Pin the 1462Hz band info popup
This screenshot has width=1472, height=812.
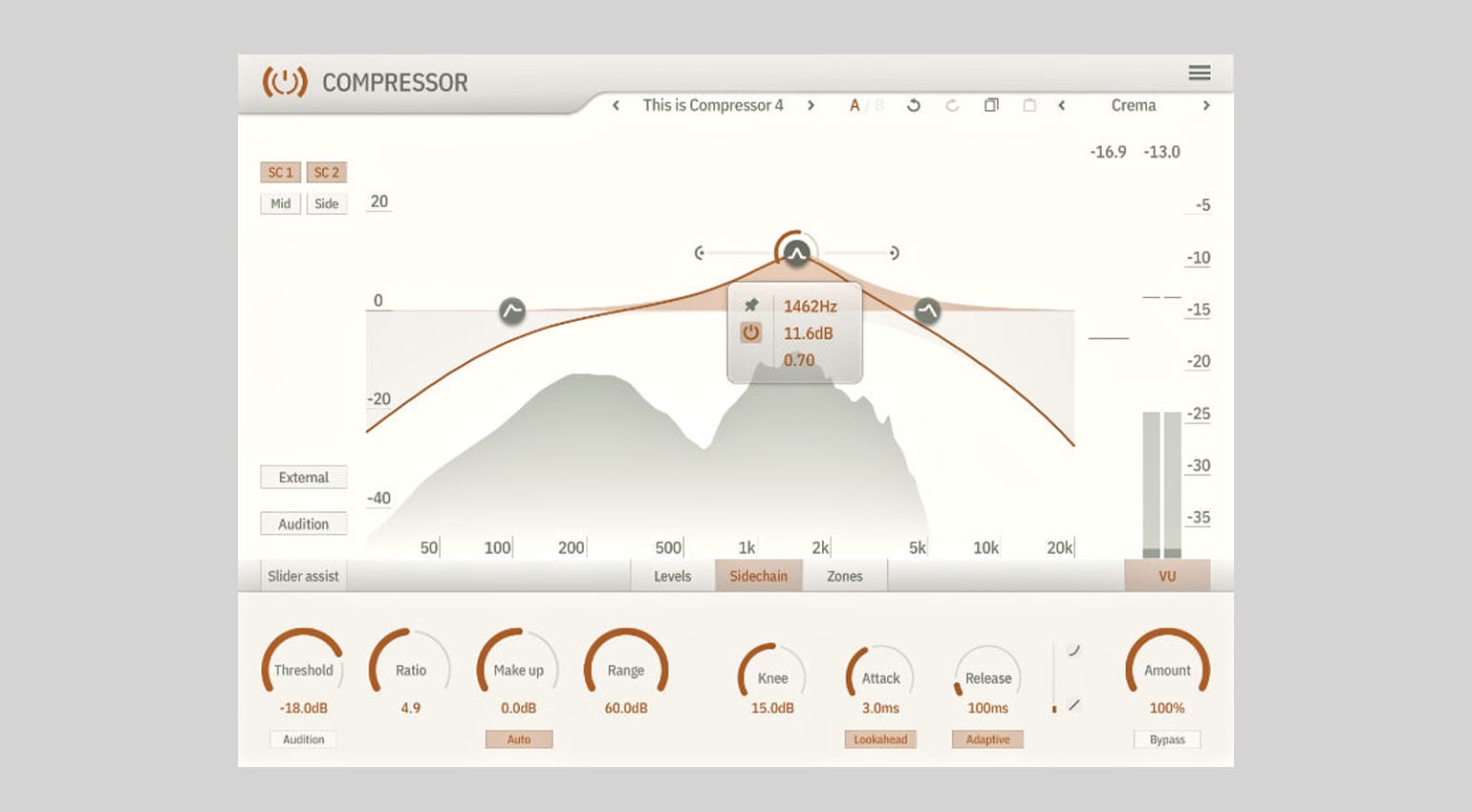[752, 306]
